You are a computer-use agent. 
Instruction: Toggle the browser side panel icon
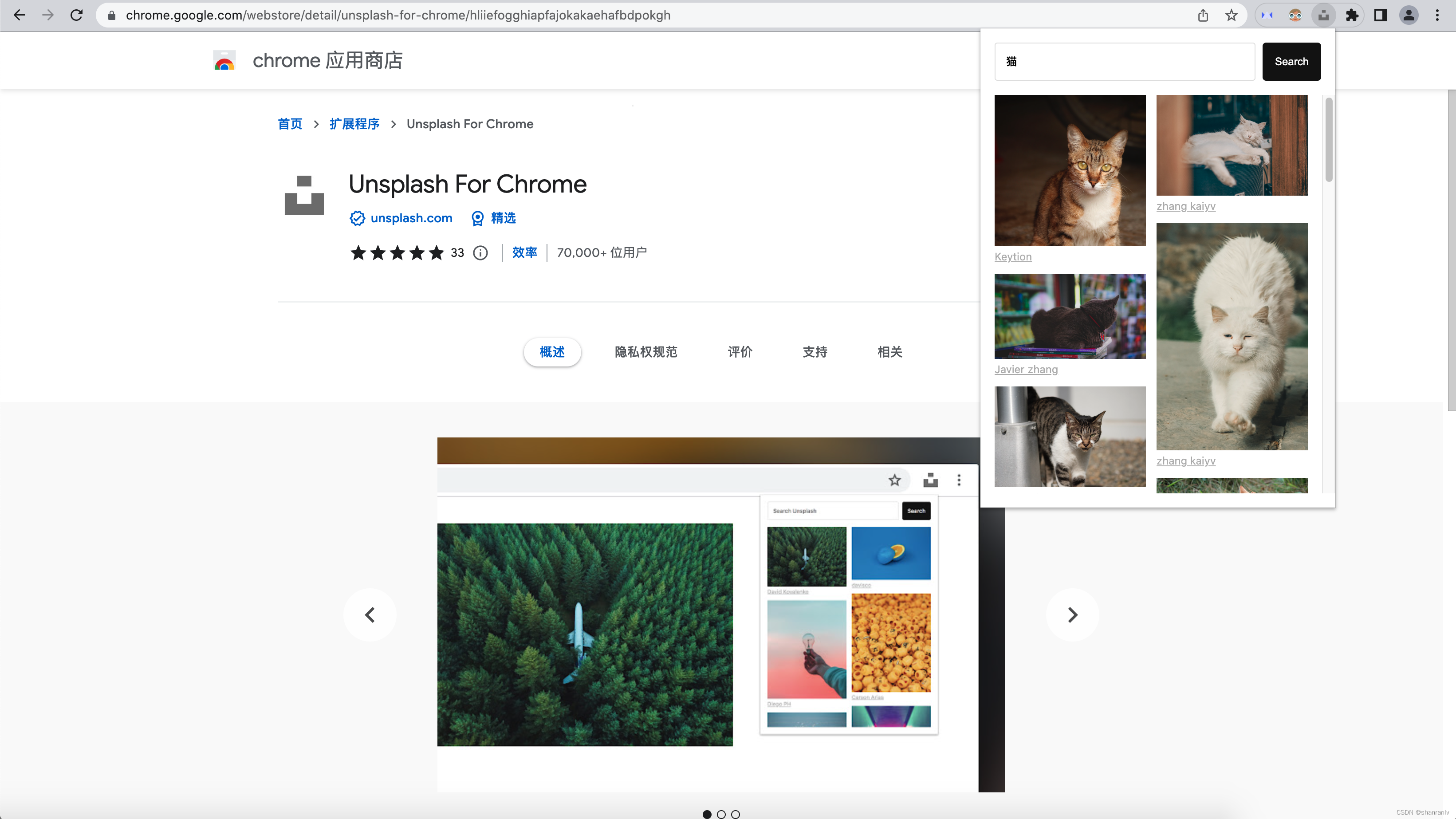1380,15
